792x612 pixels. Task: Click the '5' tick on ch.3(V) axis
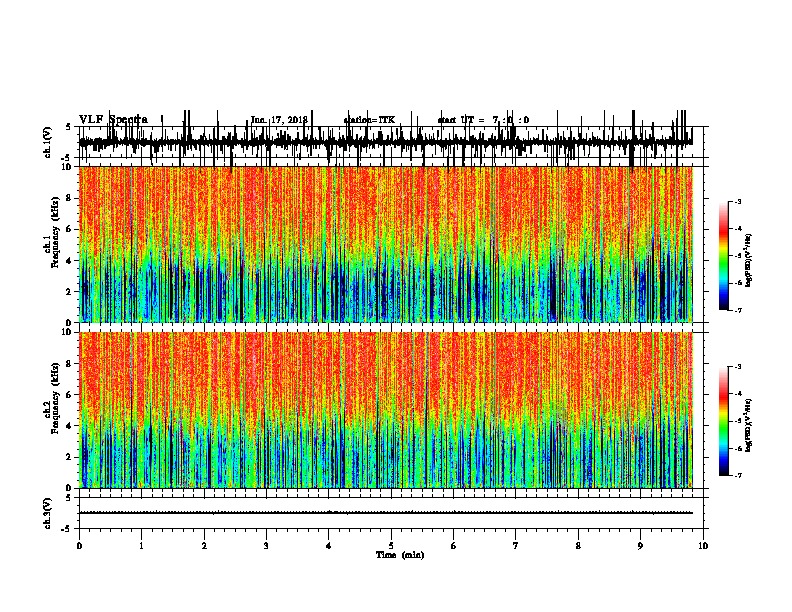click(x=70, y=497)
